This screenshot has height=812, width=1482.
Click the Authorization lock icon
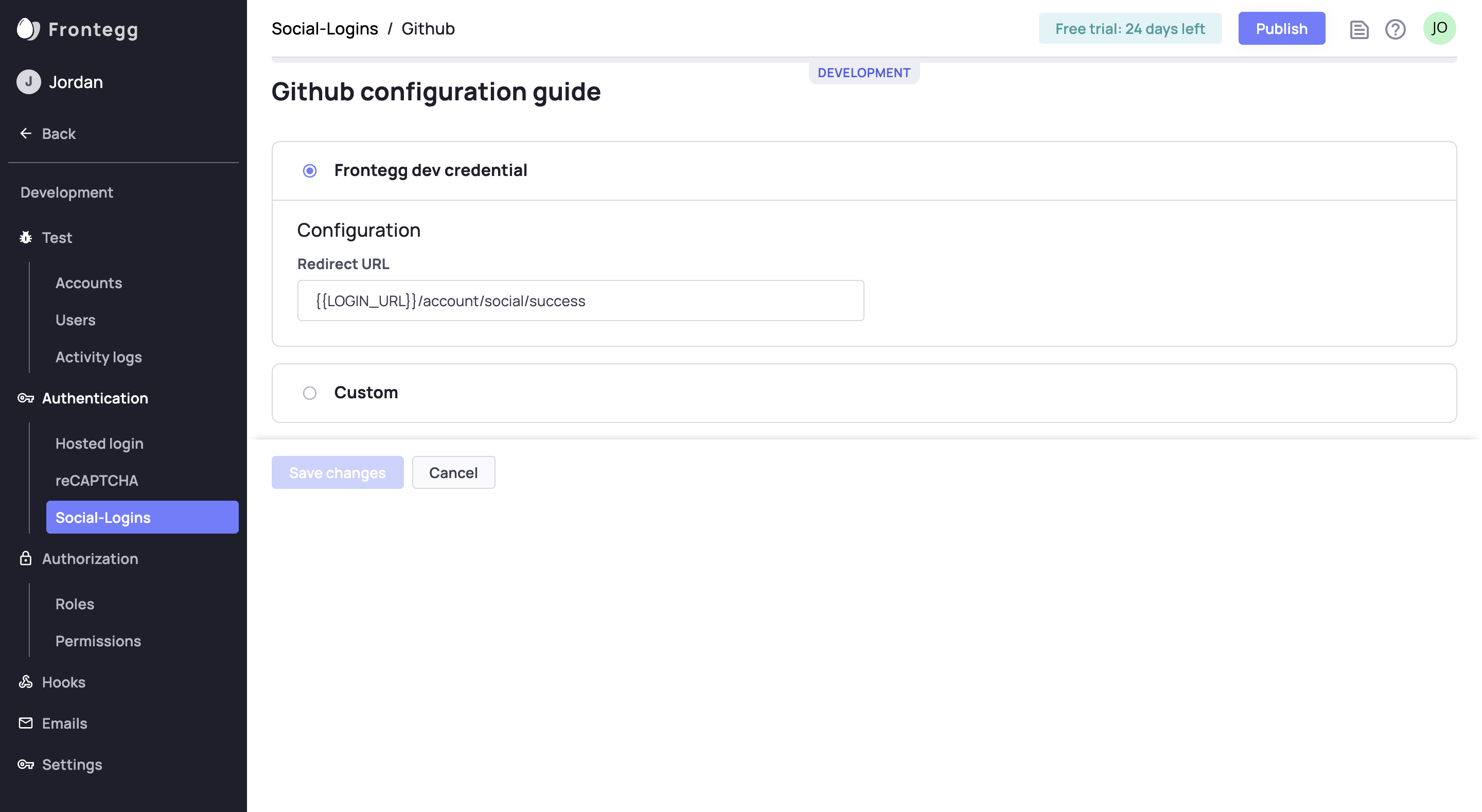pyautogui.click(x=26, y=558)
